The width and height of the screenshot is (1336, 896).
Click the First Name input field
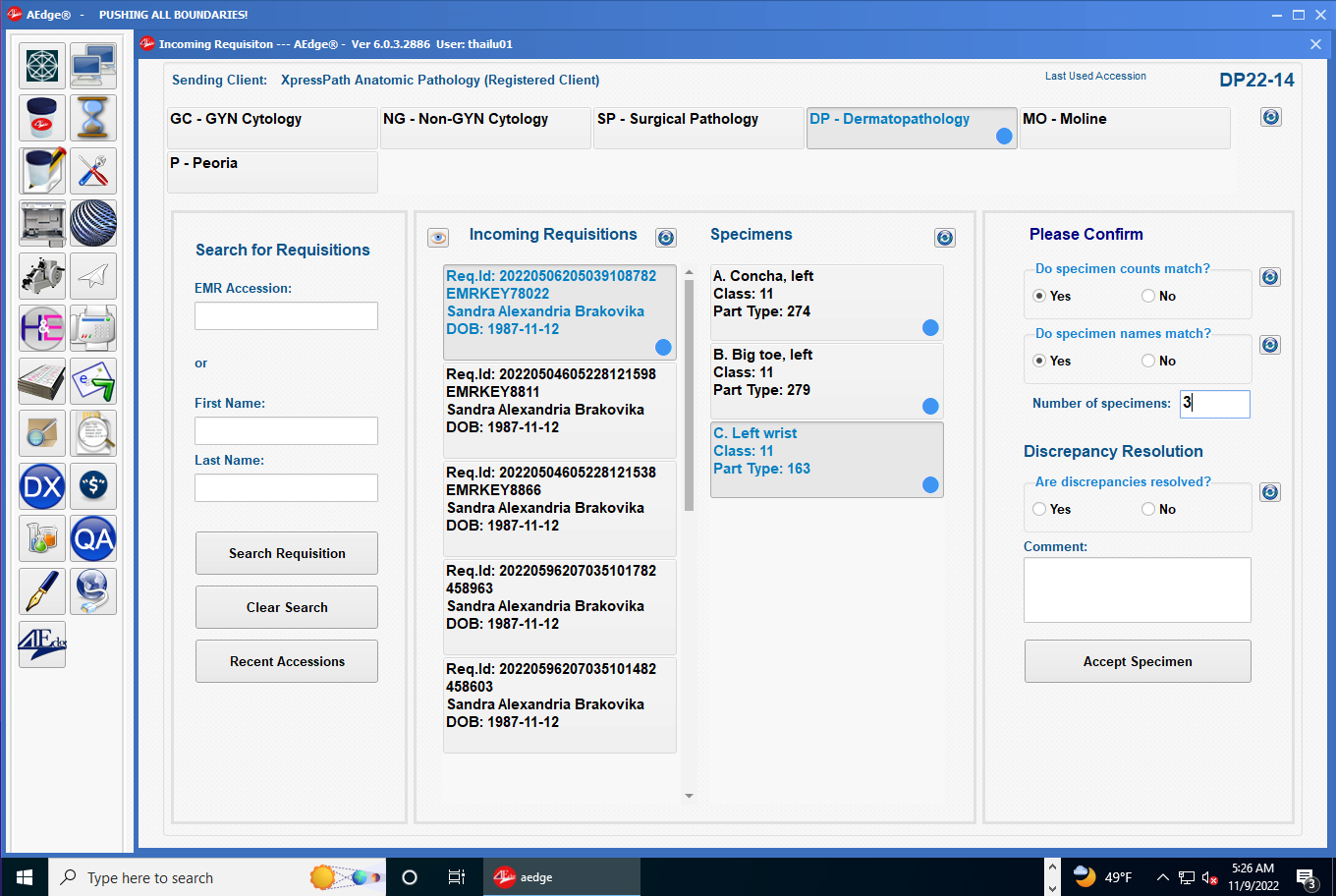286,430
